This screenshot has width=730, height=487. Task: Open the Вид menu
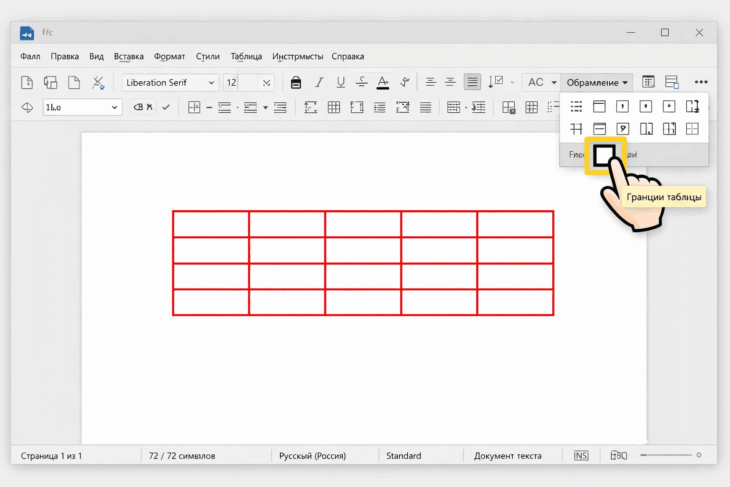pos(96,56)
